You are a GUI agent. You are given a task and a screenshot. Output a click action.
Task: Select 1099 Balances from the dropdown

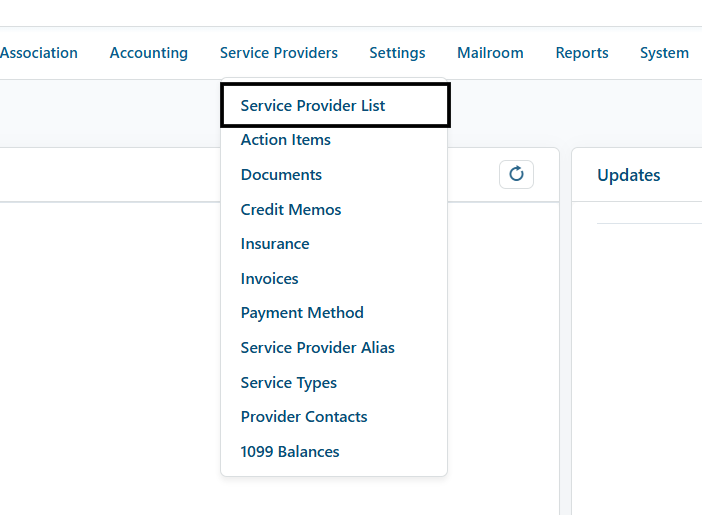pyautogui.click(x=290, y=451)
